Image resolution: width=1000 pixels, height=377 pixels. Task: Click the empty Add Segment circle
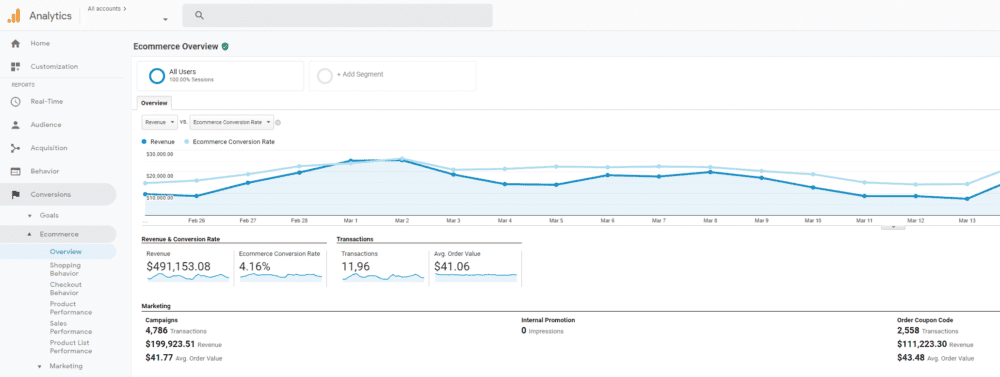click(325, 76)
